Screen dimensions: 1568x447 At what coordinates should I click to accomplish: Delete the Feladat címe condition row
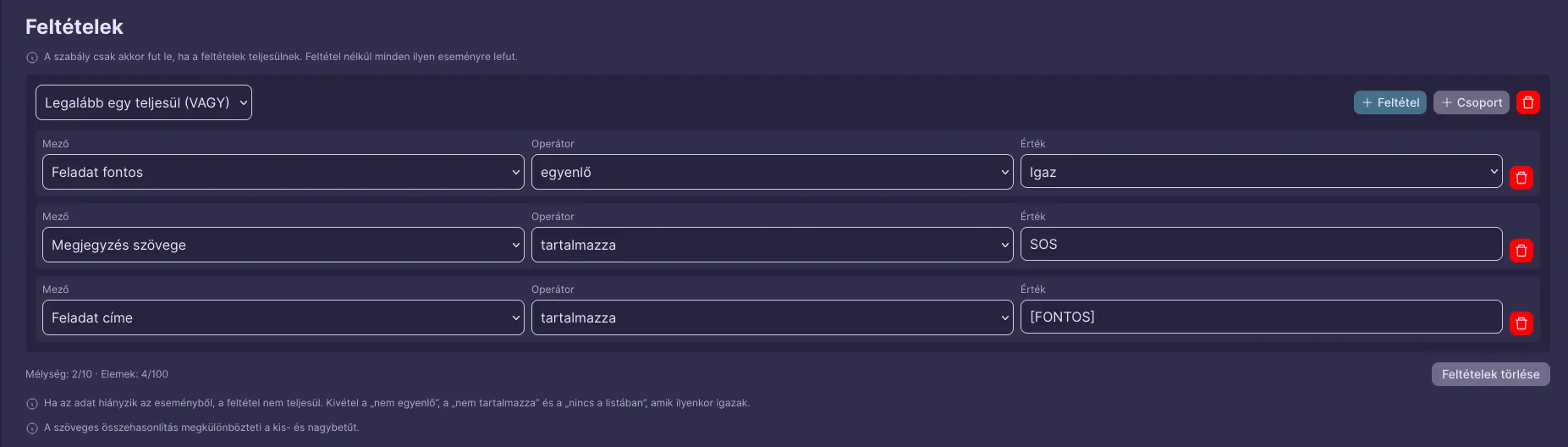pos(1521,323)
